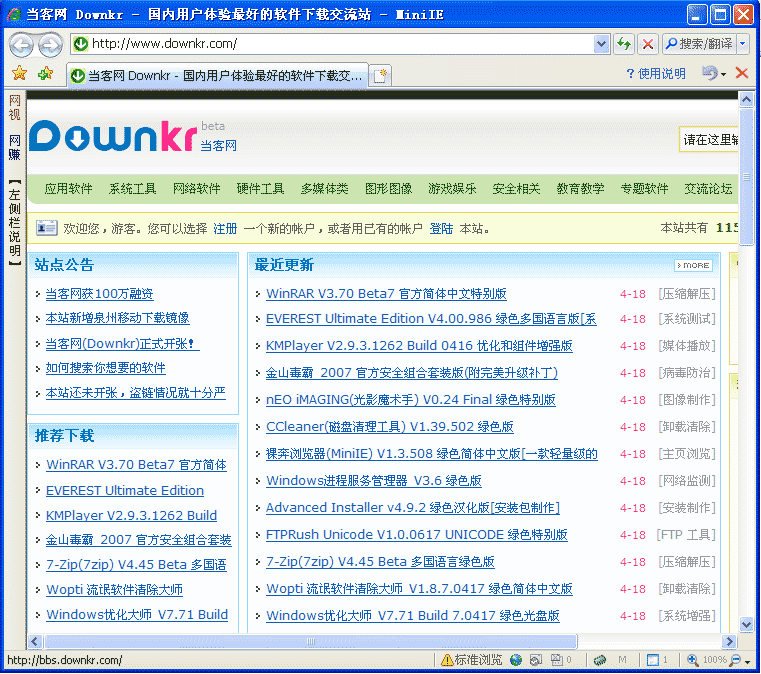Open the 图形图像 navigation menu

point(388,188)
